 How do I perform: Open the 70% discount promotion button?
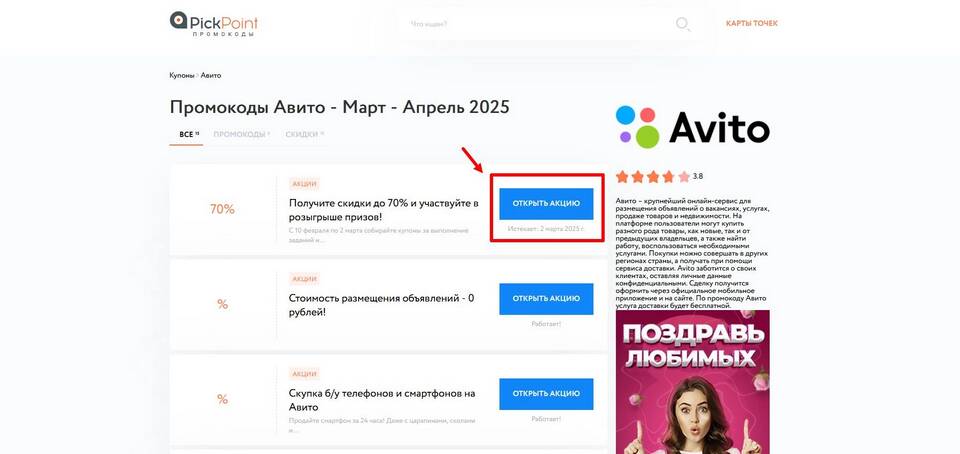click(546, 204)
